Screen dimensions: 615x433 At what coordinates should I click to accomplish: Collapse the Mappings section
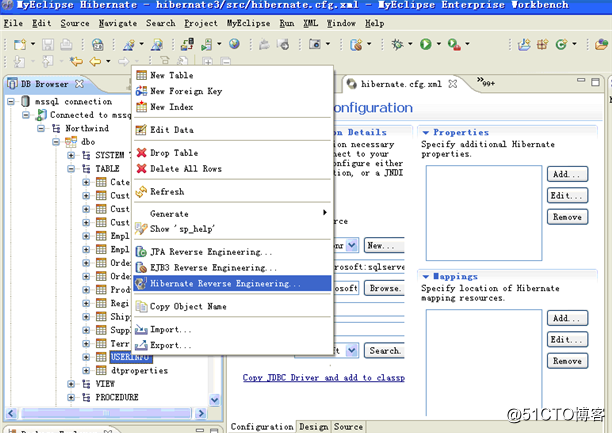pyautogui.click(x=426, y=277)
